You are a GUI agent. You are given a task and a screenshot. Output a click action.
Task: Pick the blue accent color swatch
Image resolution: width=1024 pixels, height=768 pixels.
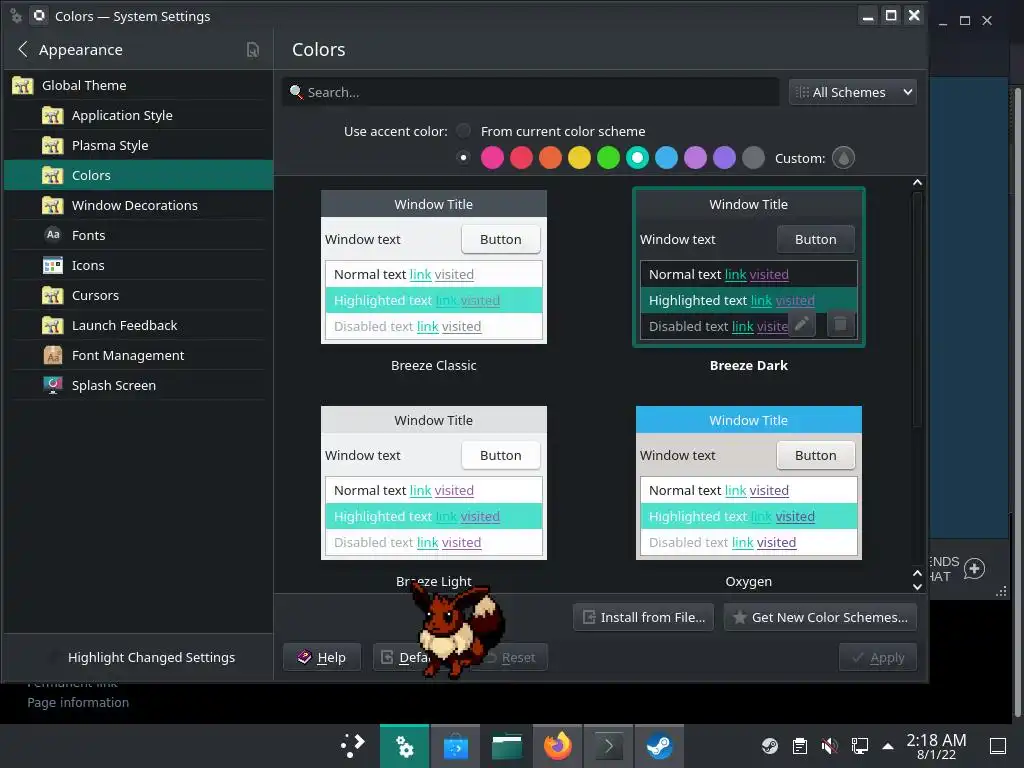tap(666, 157)
